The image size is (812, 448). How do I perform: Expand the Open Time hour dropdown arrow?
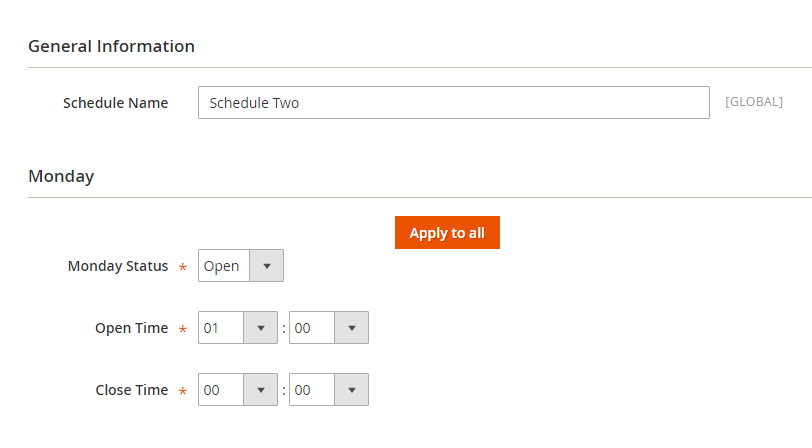[260, 328]
